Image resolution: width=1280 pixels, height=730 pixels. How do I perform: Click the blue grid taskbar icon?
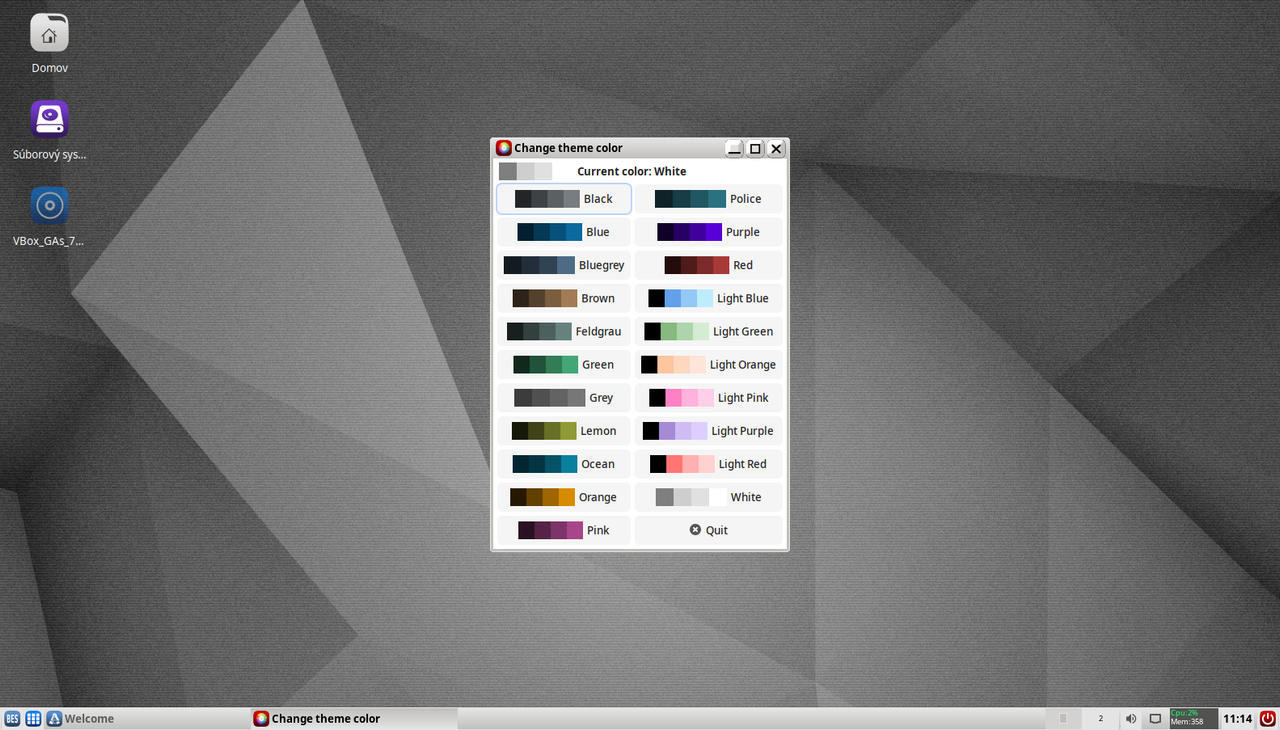pyautogui.click(x=33, y=718)
